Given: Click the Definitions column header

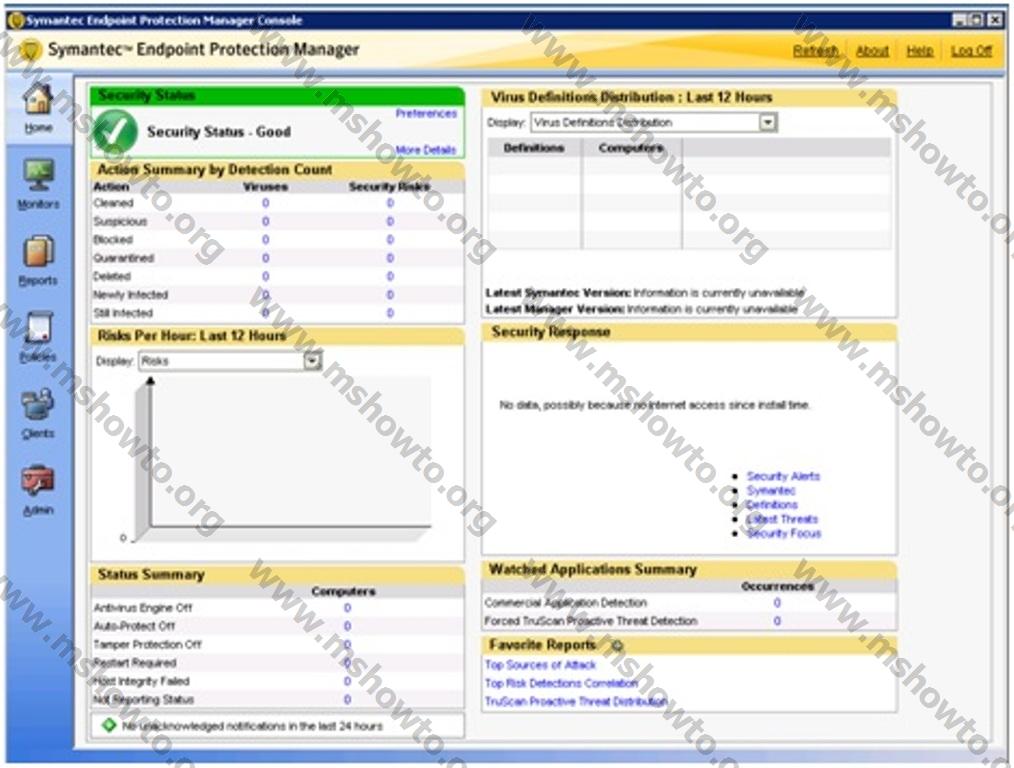Looking at the screenshot, I should click(x=534, y=148).
